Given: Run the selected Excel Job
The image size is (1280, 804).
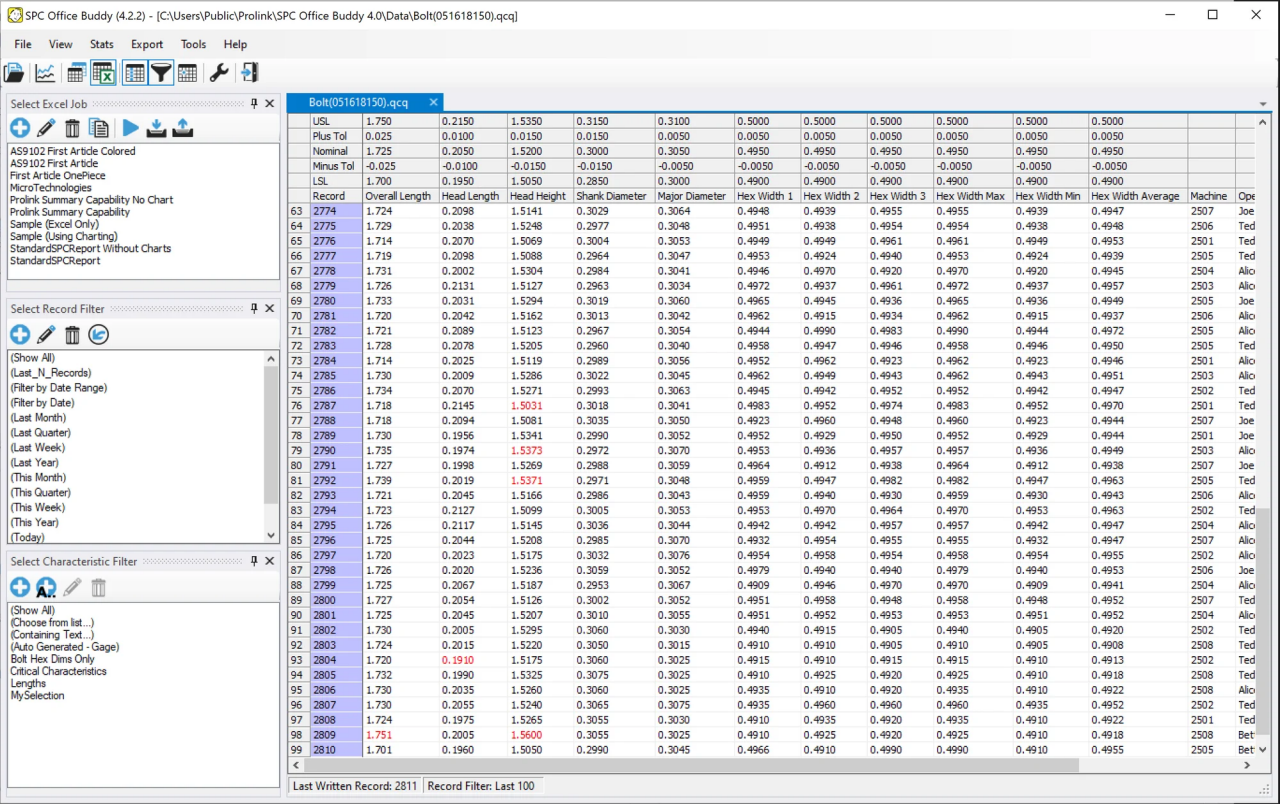Looking at the screenshot, I should [131, 127].
